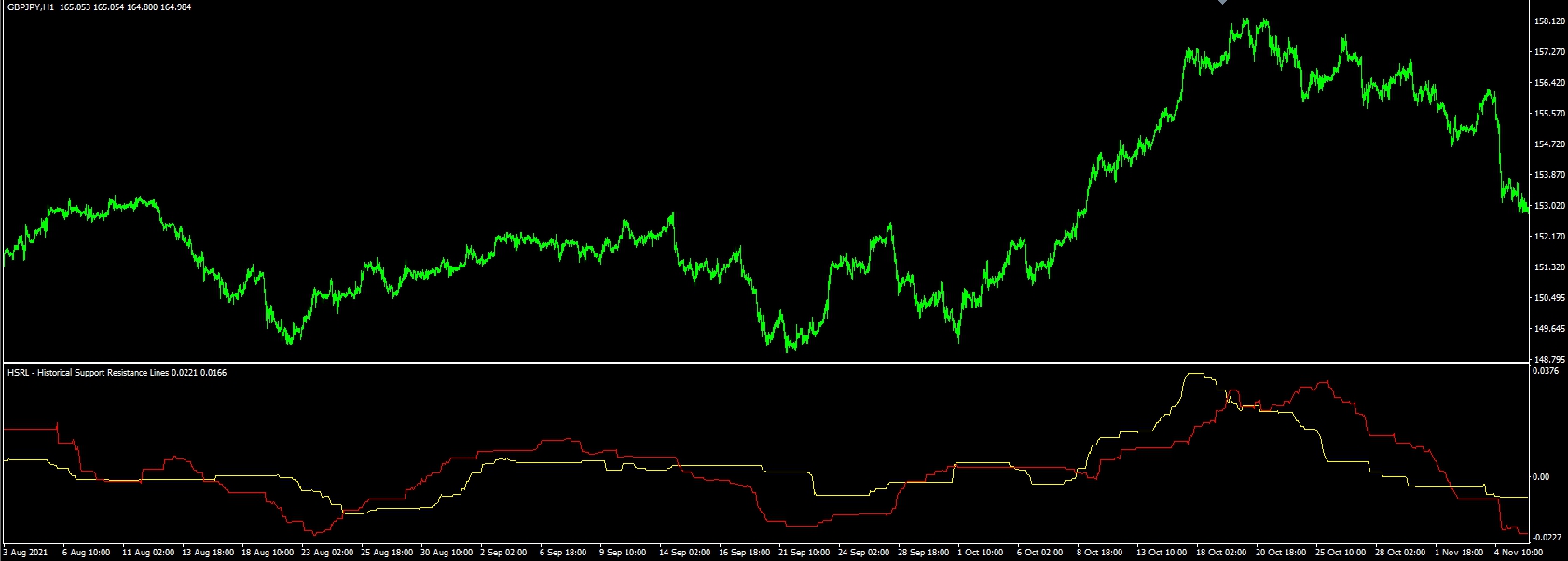Click the 28 Sep 18:00 time label
The image size is (1568, 561).
click(x=924, y=553)
